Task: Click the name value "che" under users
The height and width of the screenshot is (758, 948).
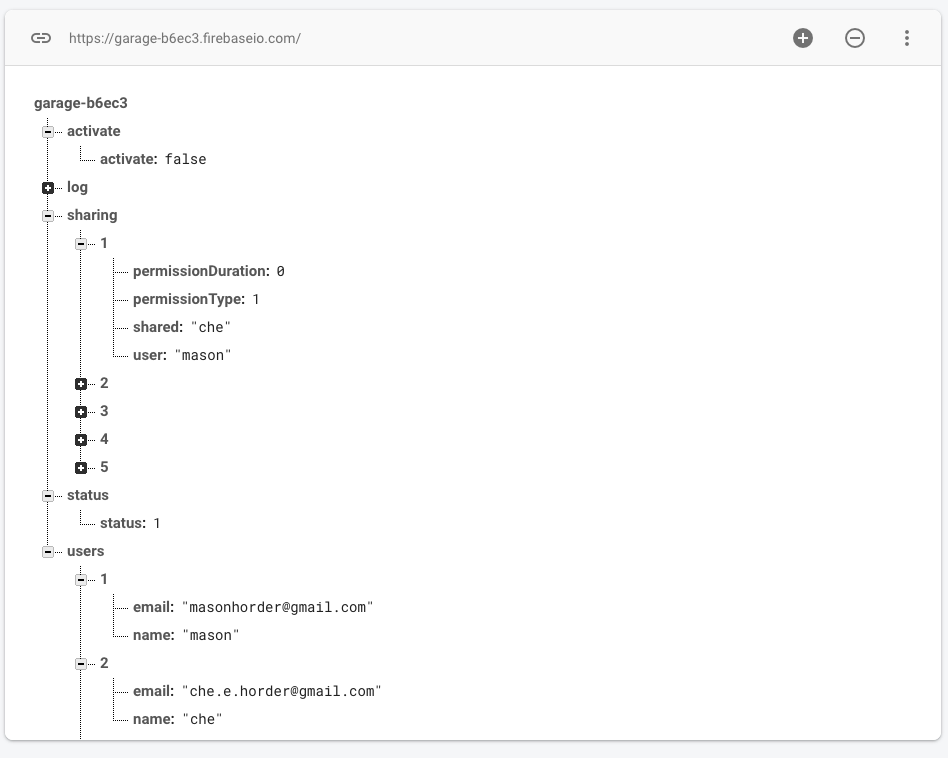Action: (203, 719)
